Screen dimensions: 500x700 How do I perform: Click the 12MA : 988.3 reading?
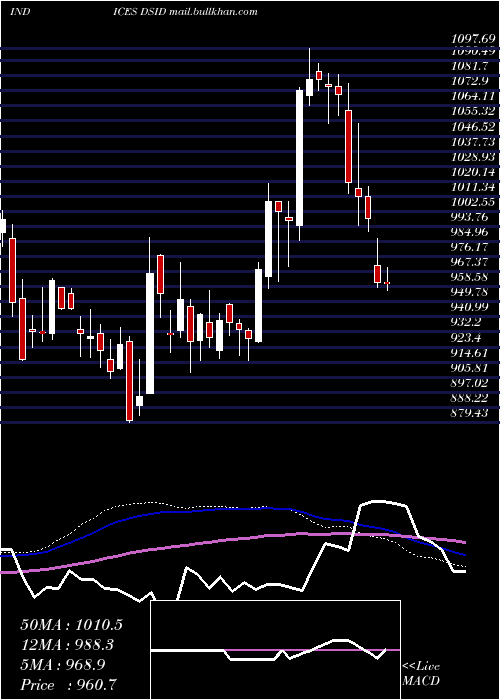pyautogui.click(x=67, y=645)
